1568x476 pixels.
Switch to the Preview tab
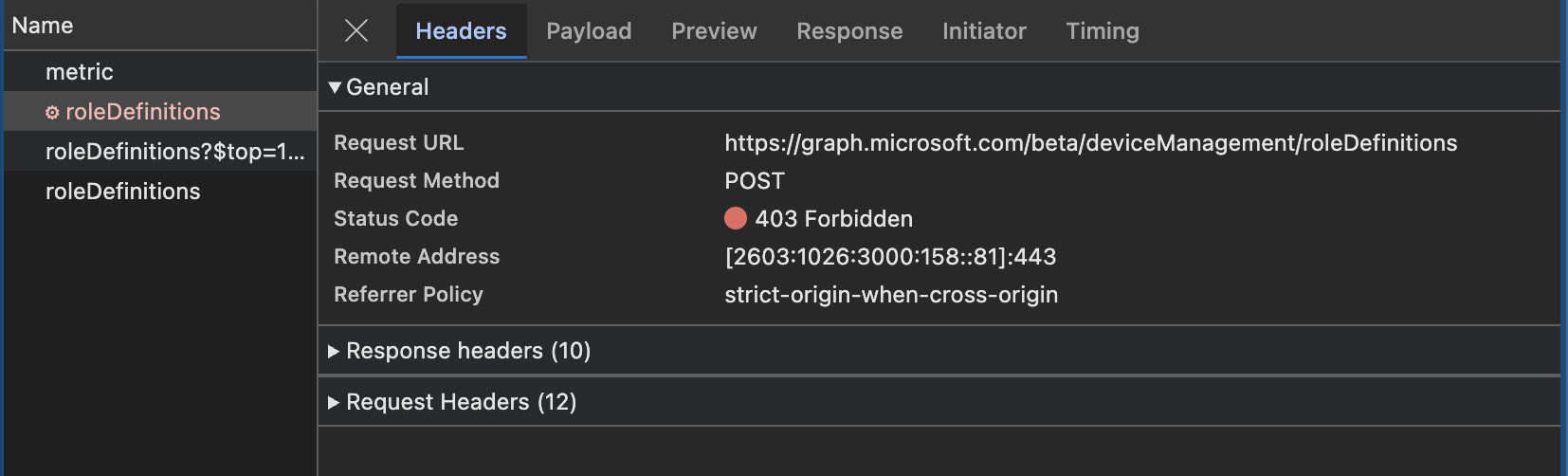(714, 31)
